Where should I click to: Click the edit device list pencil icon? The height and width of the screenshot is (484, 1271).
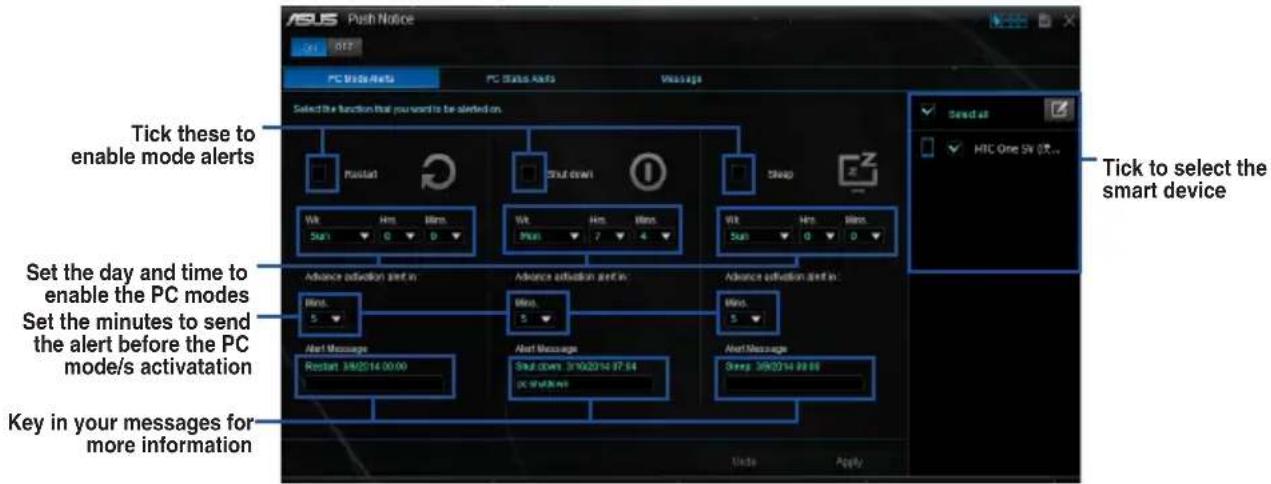[1058, 111]
